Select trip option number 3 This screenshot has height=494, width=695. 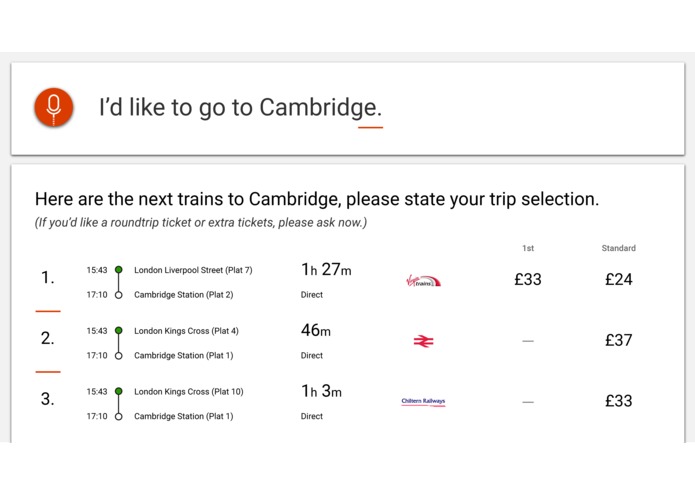(47, 400)
